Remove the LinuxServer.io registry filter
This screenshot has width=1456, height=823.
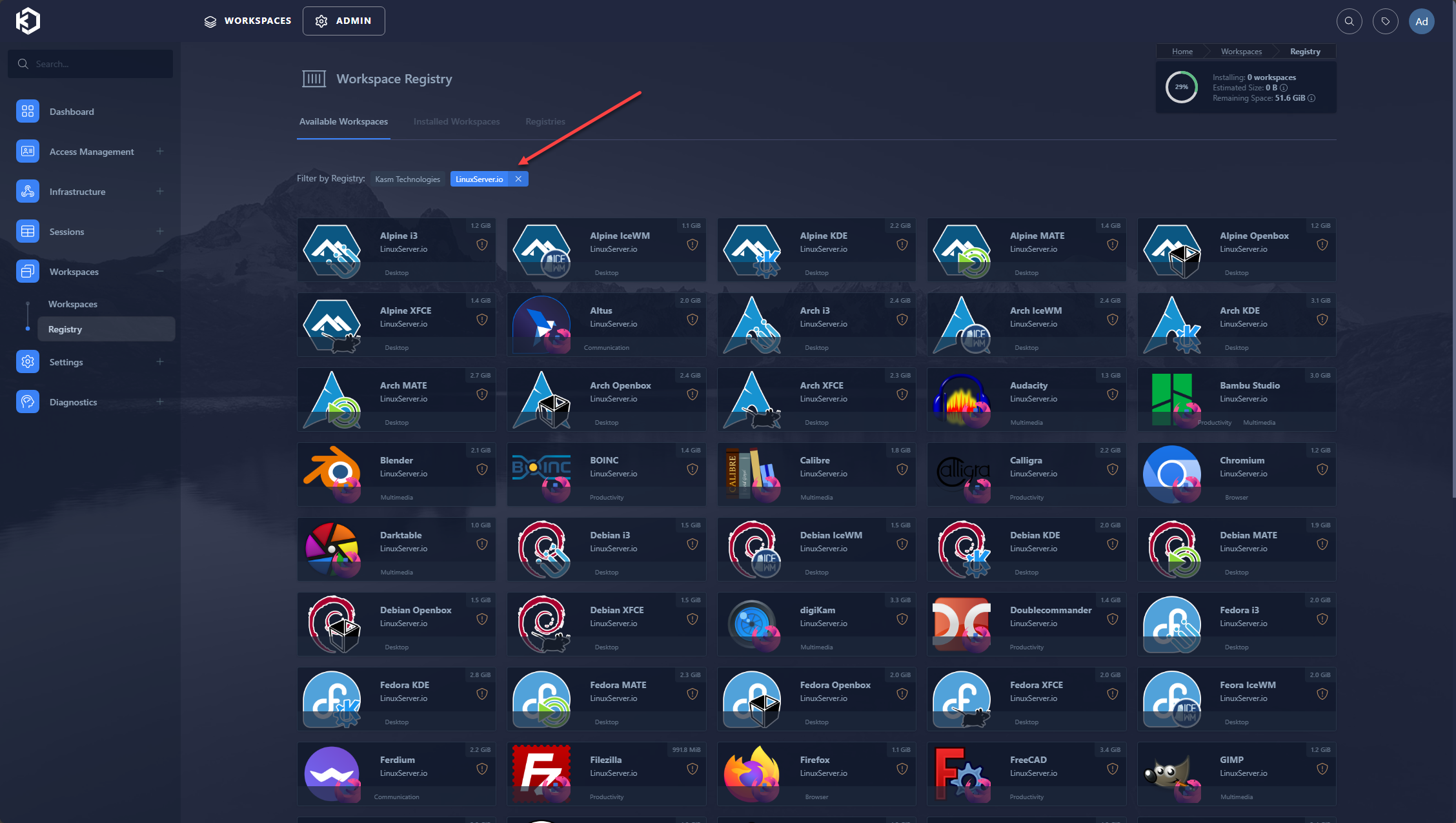pos(518,179)
